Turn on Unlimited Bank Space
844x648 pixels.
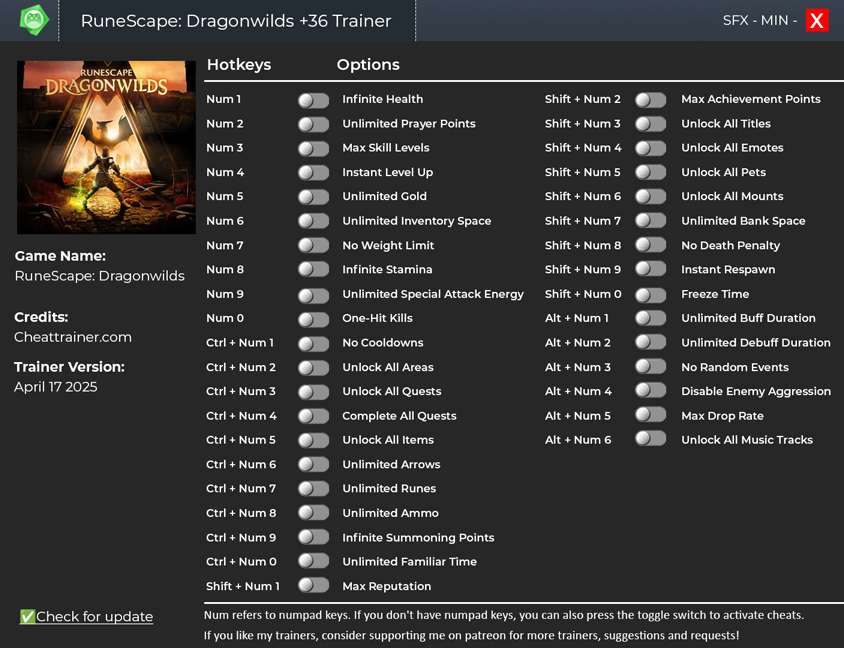click(x=651, y=221)
